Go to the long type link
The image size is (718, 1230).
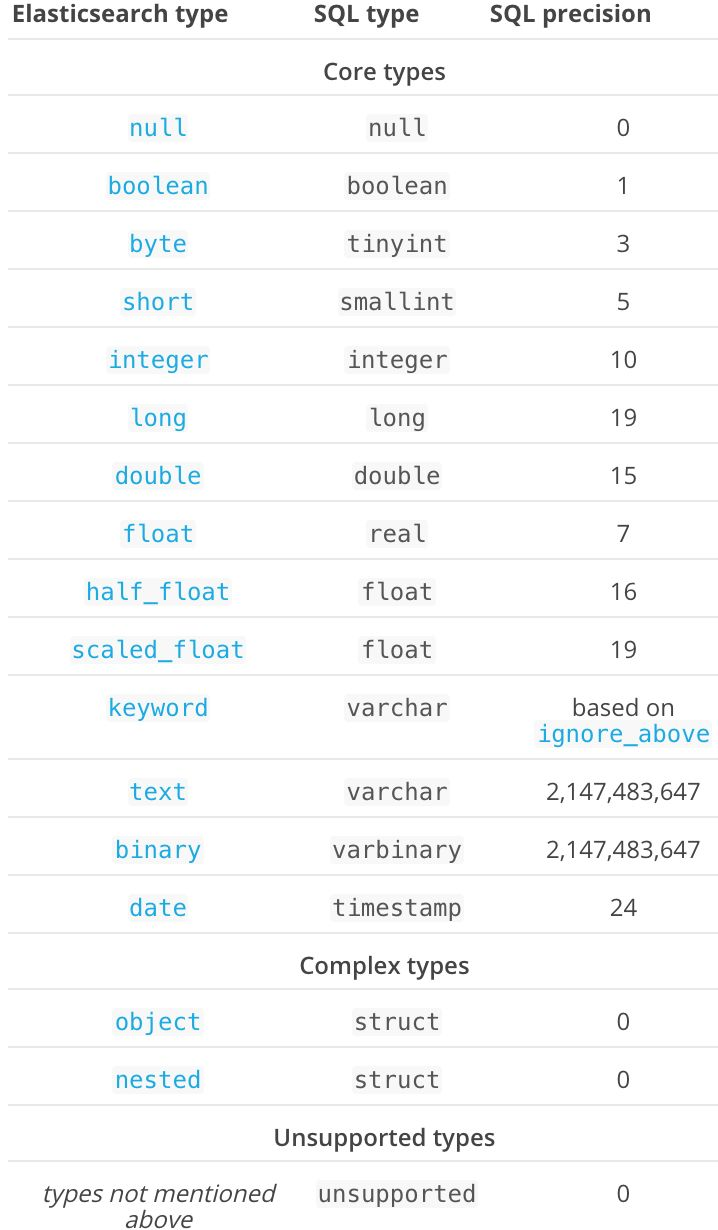point(158,418)
